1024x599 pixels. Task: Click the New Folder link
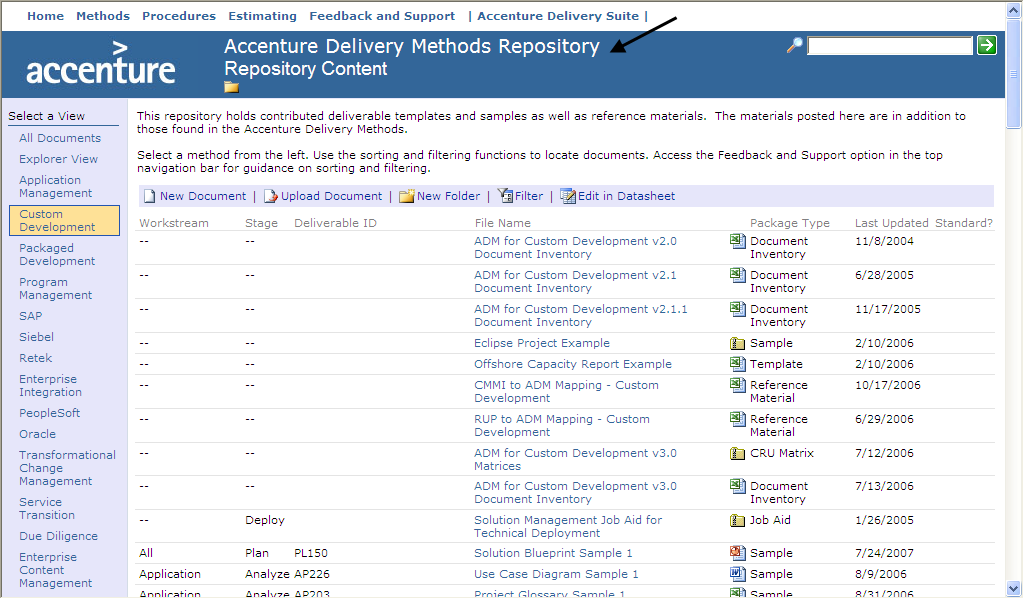coord(449,196)
